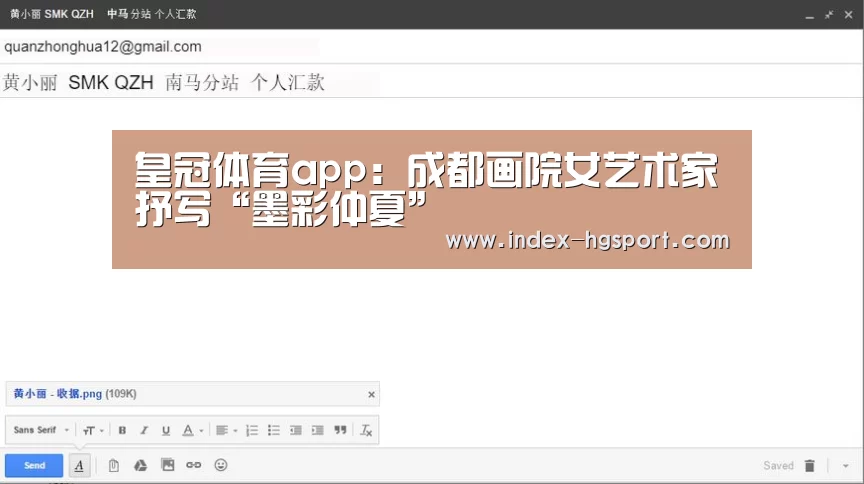Open the more options arrow next to trash
864x484 pixels.
845,466
